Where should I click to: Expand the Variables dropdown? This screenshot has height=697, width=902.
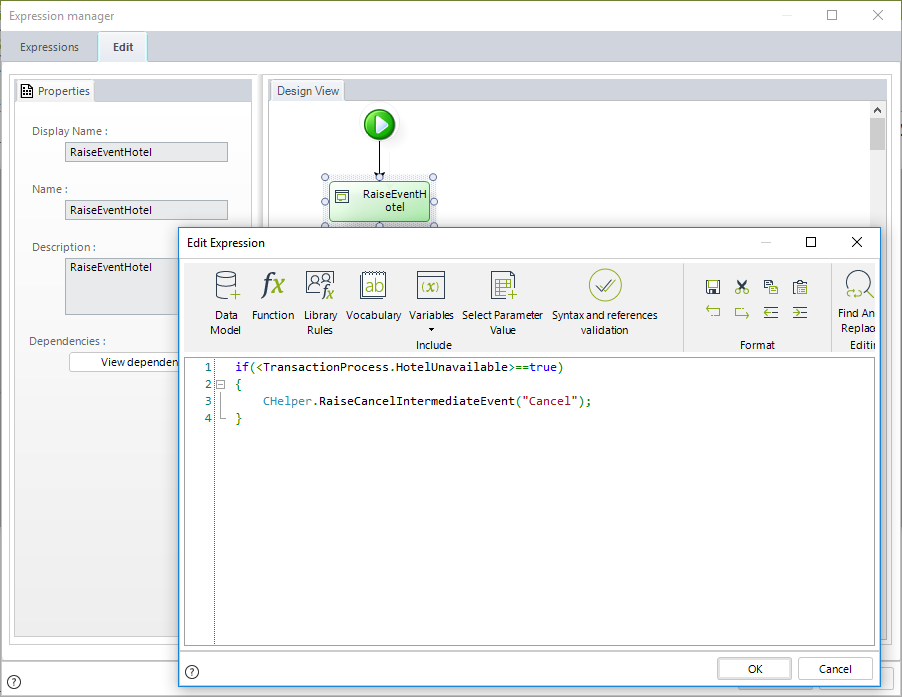(431, 329)
